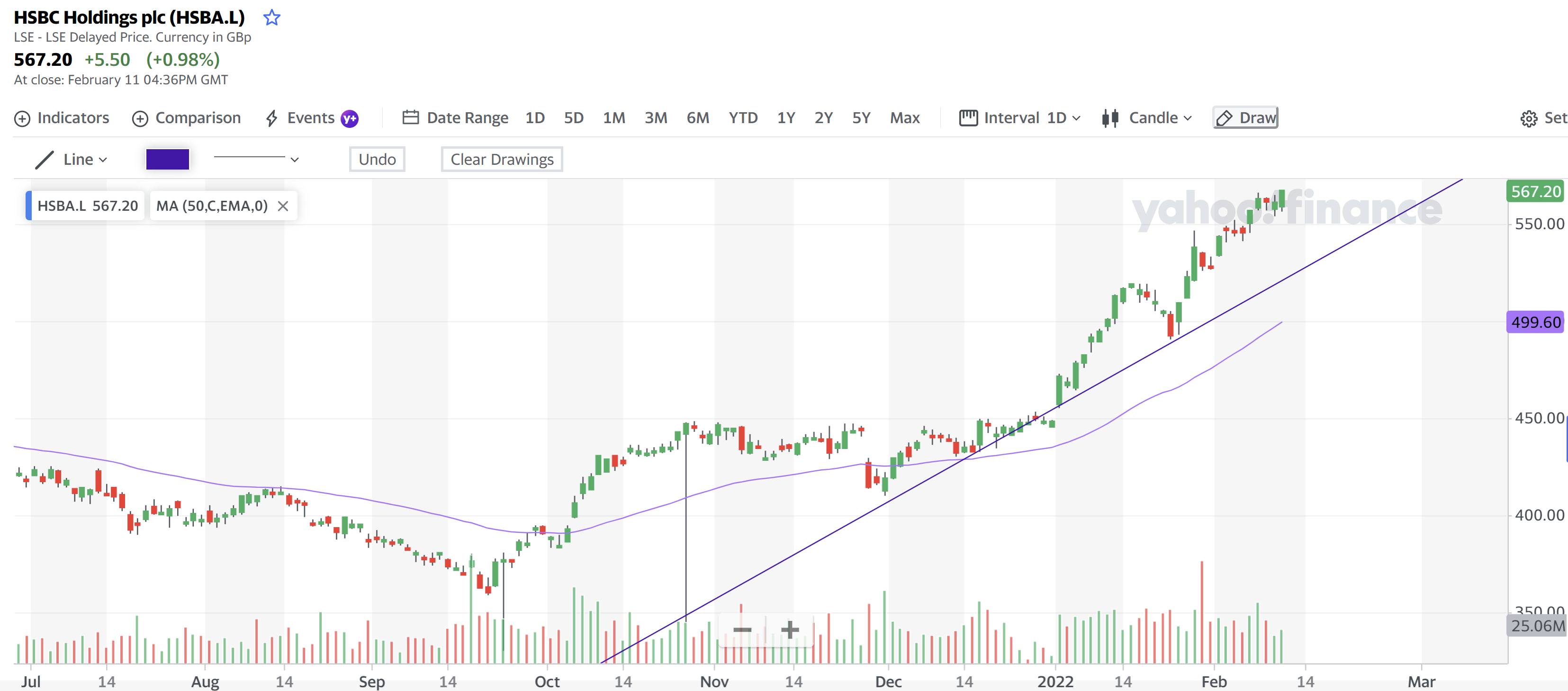
Task: Open Date Range calendar icon
Action: coord(410,117)
